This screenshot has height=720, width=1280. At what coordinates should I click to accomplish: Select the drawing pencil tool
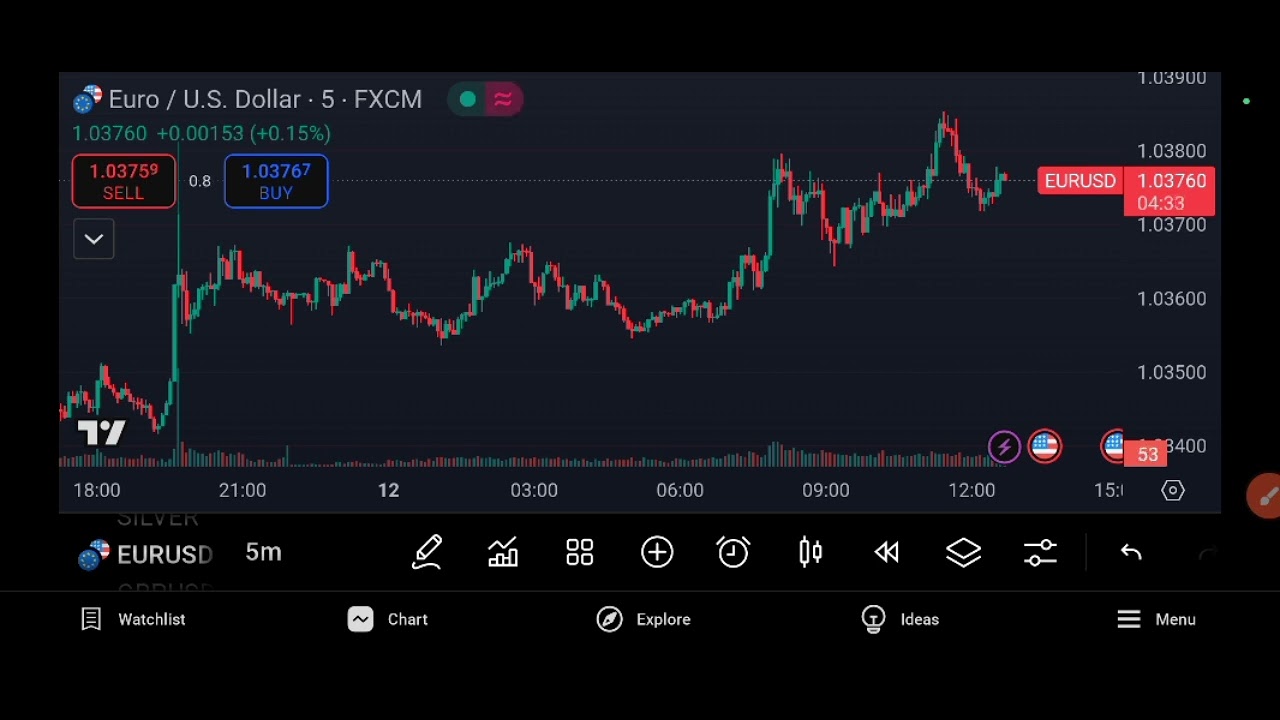click(427, 553)
